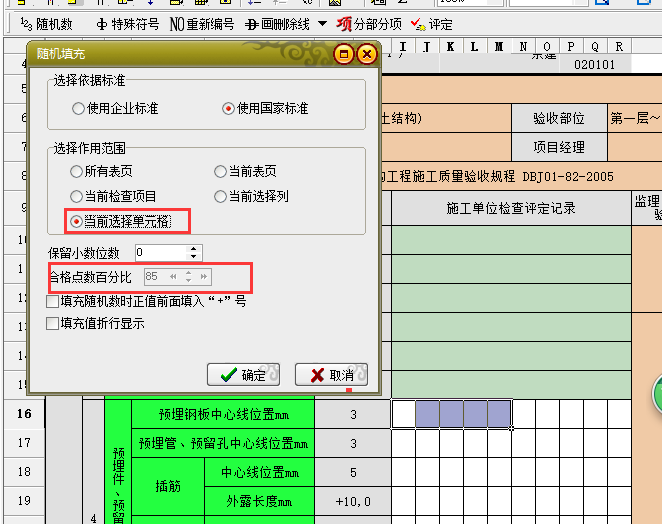Viewport: 662px width, 524px height.
Task: Close the 随机填充 dialog with the X icon
Action: tap(366, 54)
